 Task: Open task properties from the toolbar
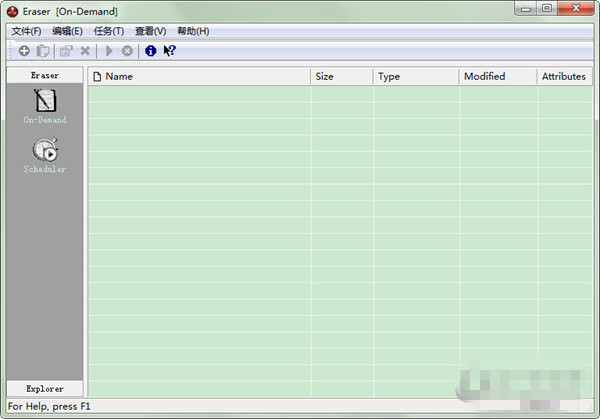[66, 50]
